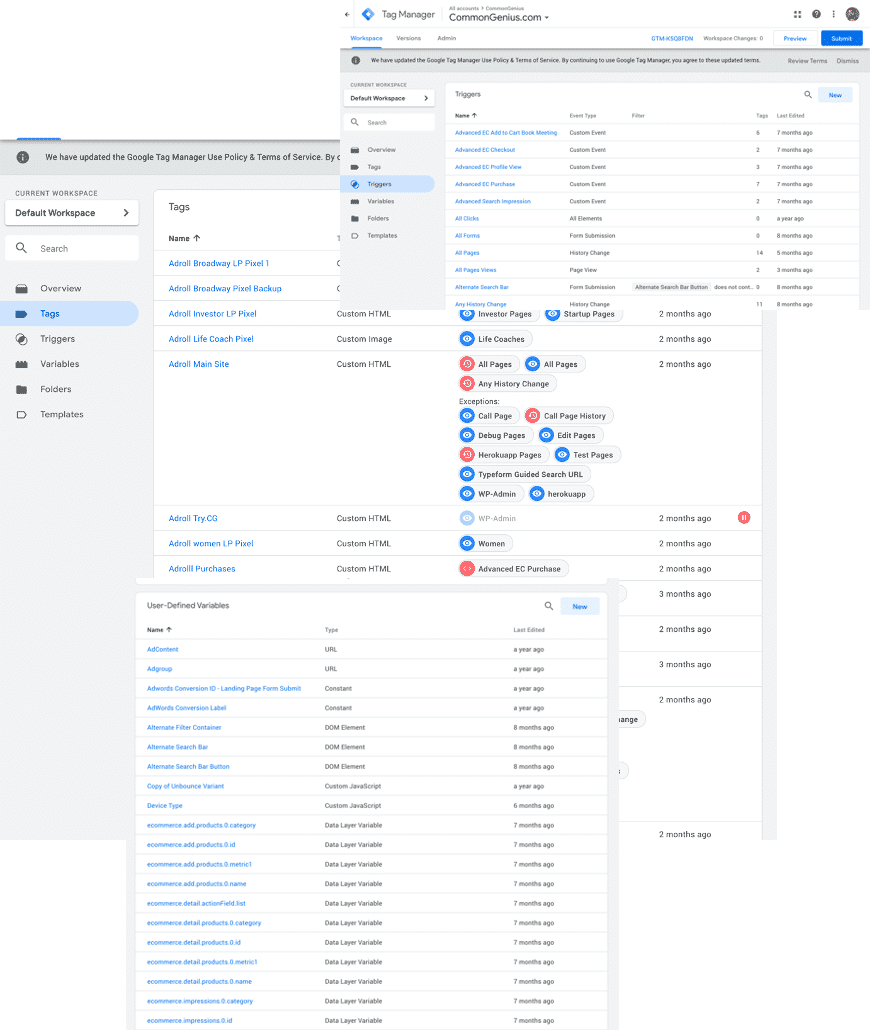Open the CommonGenius.com account dropdown
The width and height of the screenshot is (870, 1030).
pos(499,18)
